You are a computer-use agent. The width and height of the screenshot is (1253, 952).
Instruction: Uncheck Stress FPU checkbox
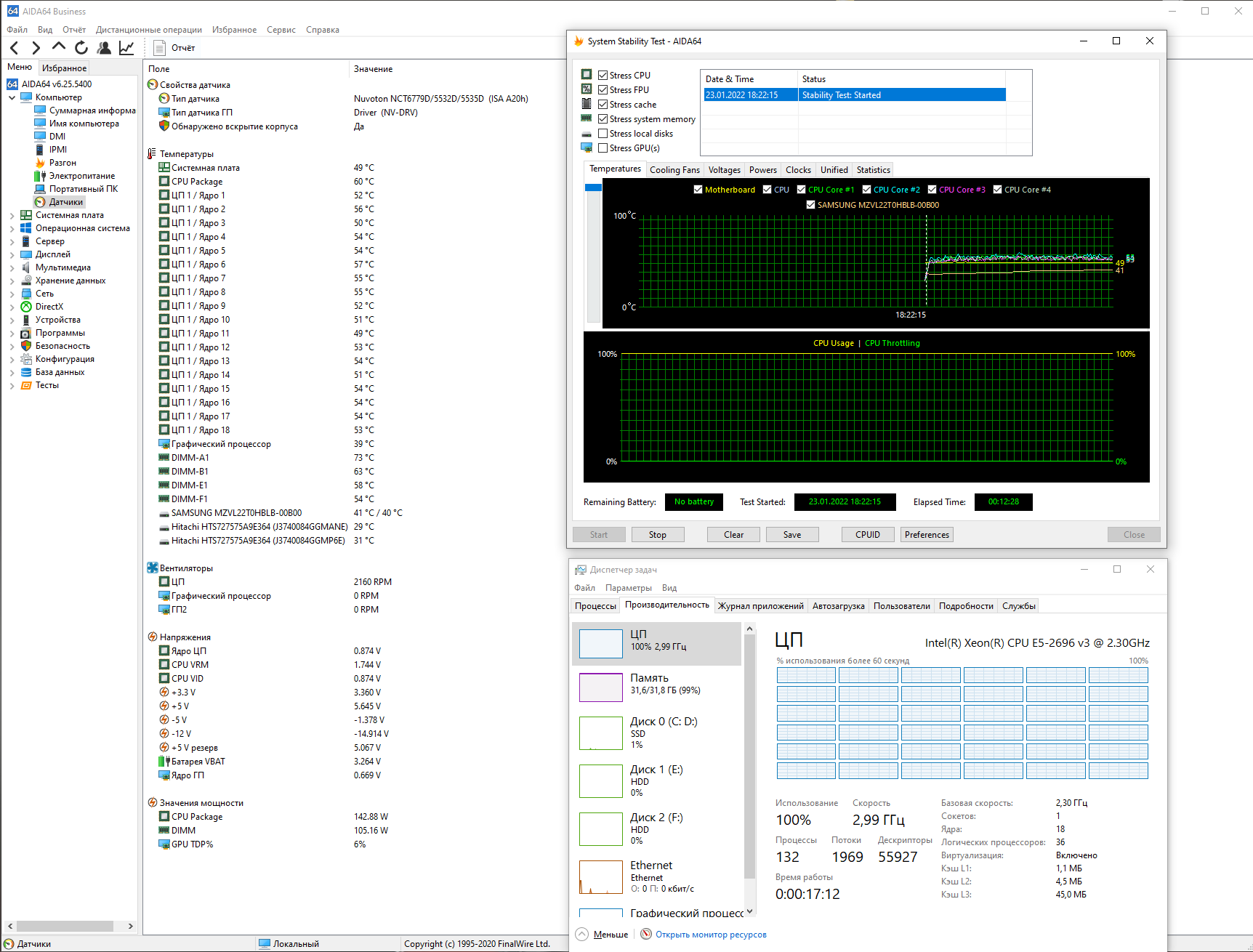tap(603, 90)
